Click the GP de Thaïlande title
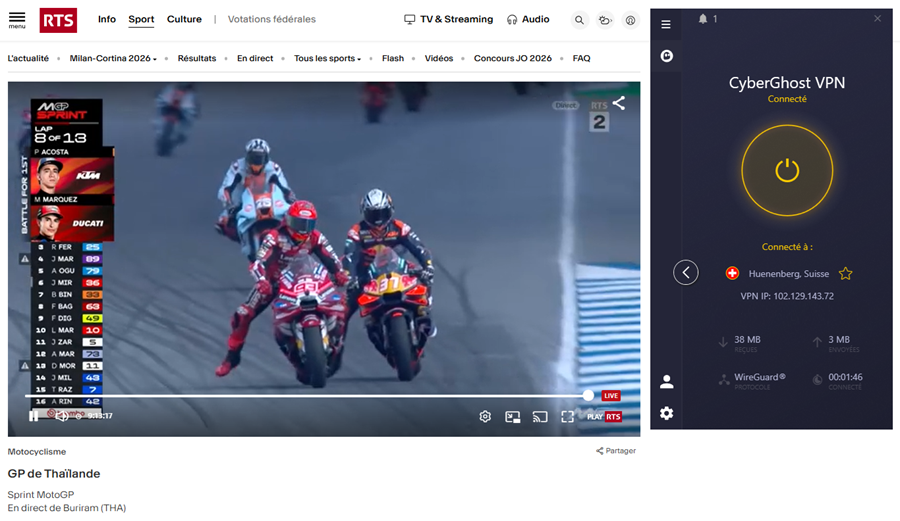This screenshot has height=521, width=900. point(54,473)
